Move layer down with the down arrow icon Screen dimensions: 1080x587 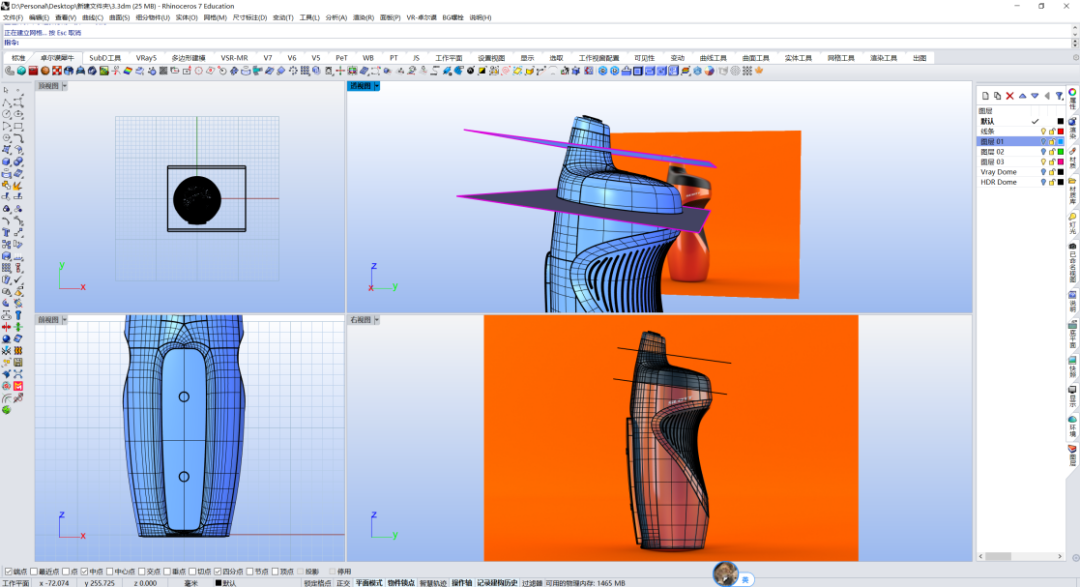(x=1035, y=96)
